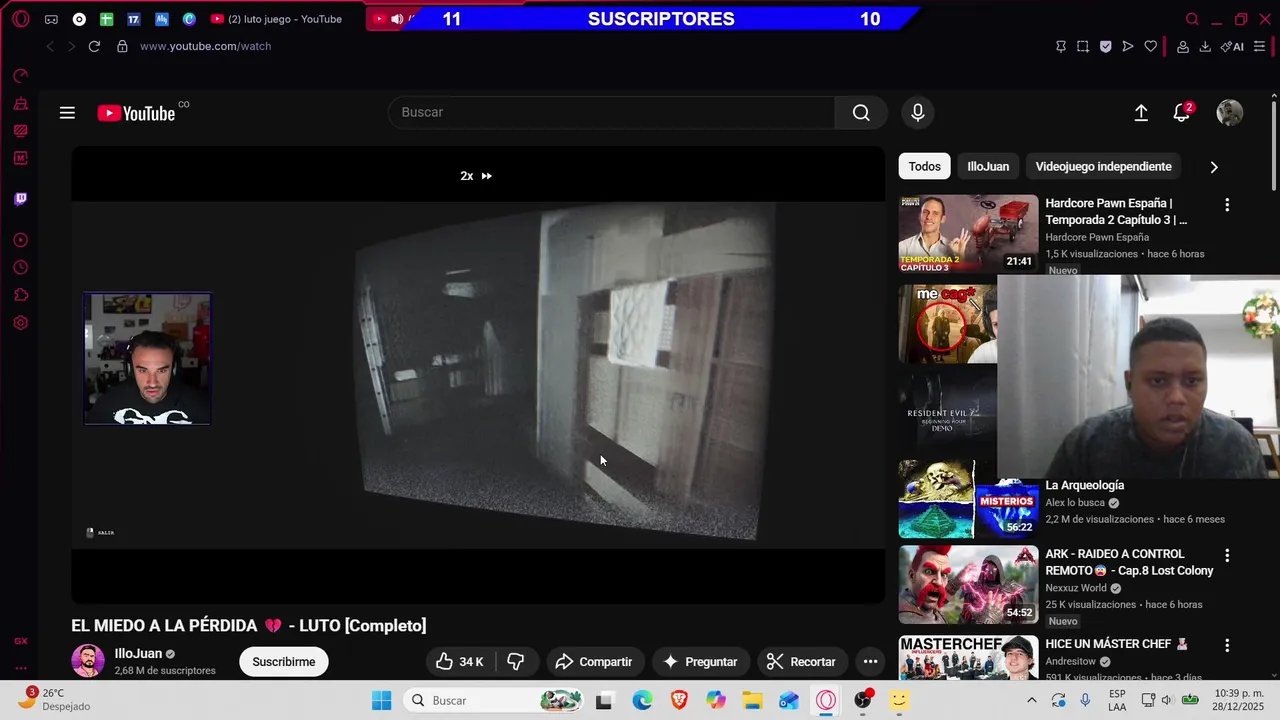This screenshot has width=1280, height=720.
Task: Open GX Corner gamepad icon in tab bar
Action: 51,19
